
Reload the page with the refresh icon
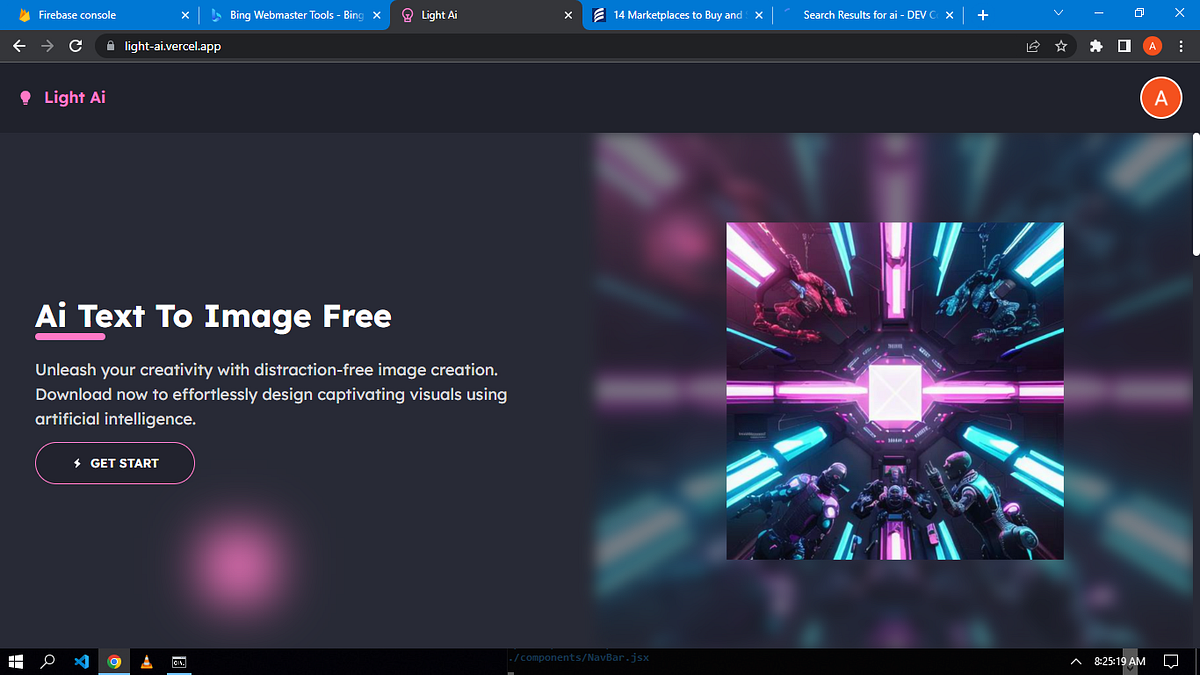point(75,46)
